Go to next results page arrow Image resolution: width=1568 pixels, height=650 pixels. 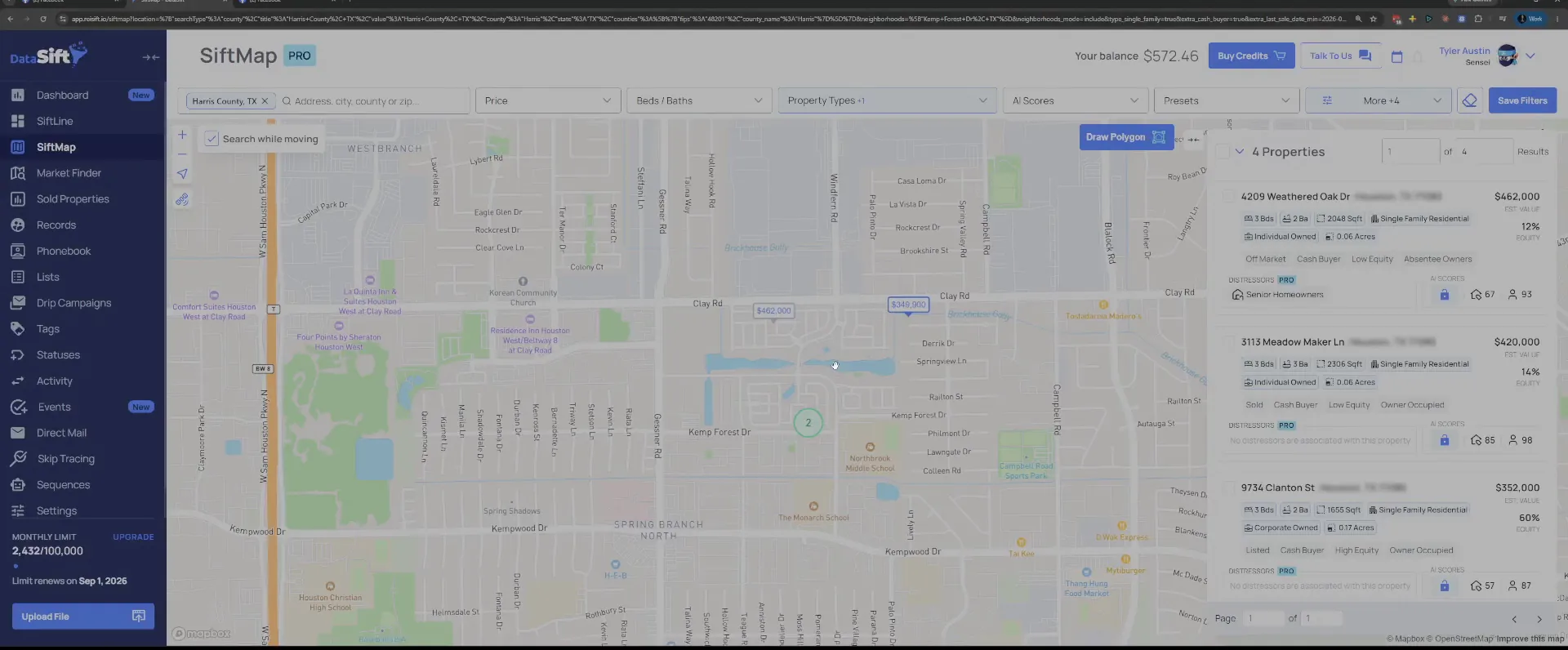[1539, 619]
